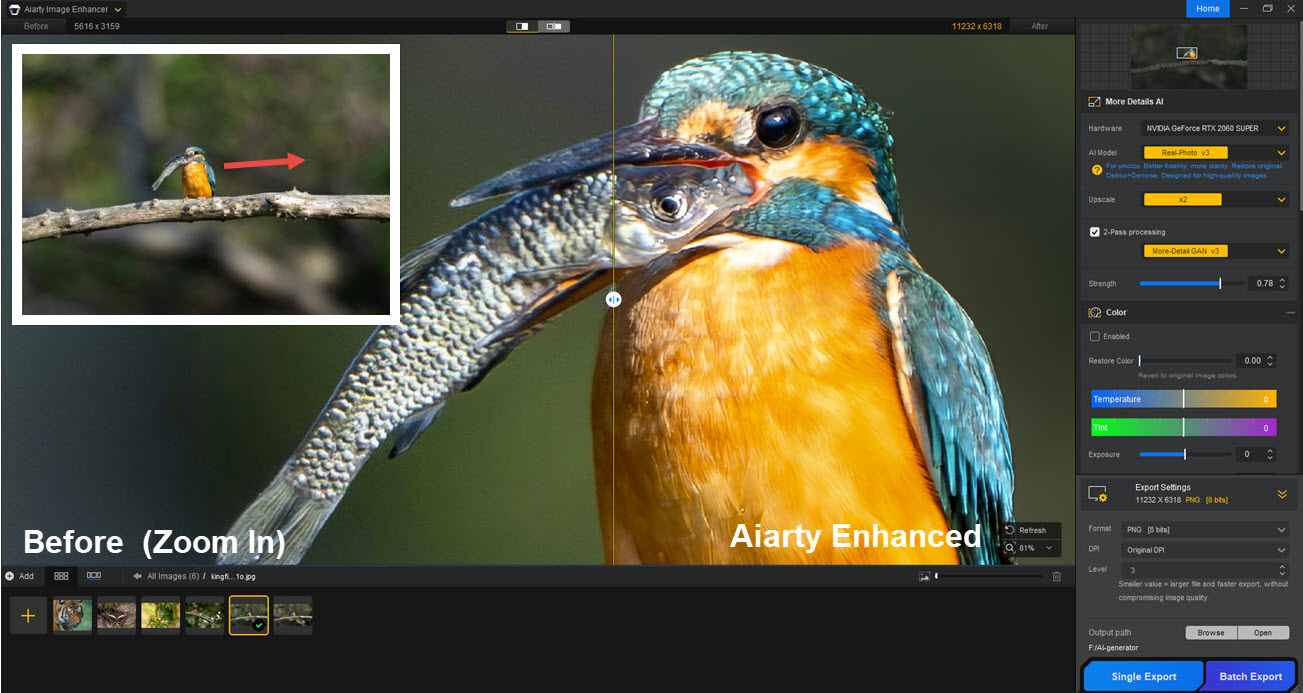Click the 5616 x 3159 source resolution text
This screenshot has height=693, width=1303.
pyautogui.click(x=97, y=26)
